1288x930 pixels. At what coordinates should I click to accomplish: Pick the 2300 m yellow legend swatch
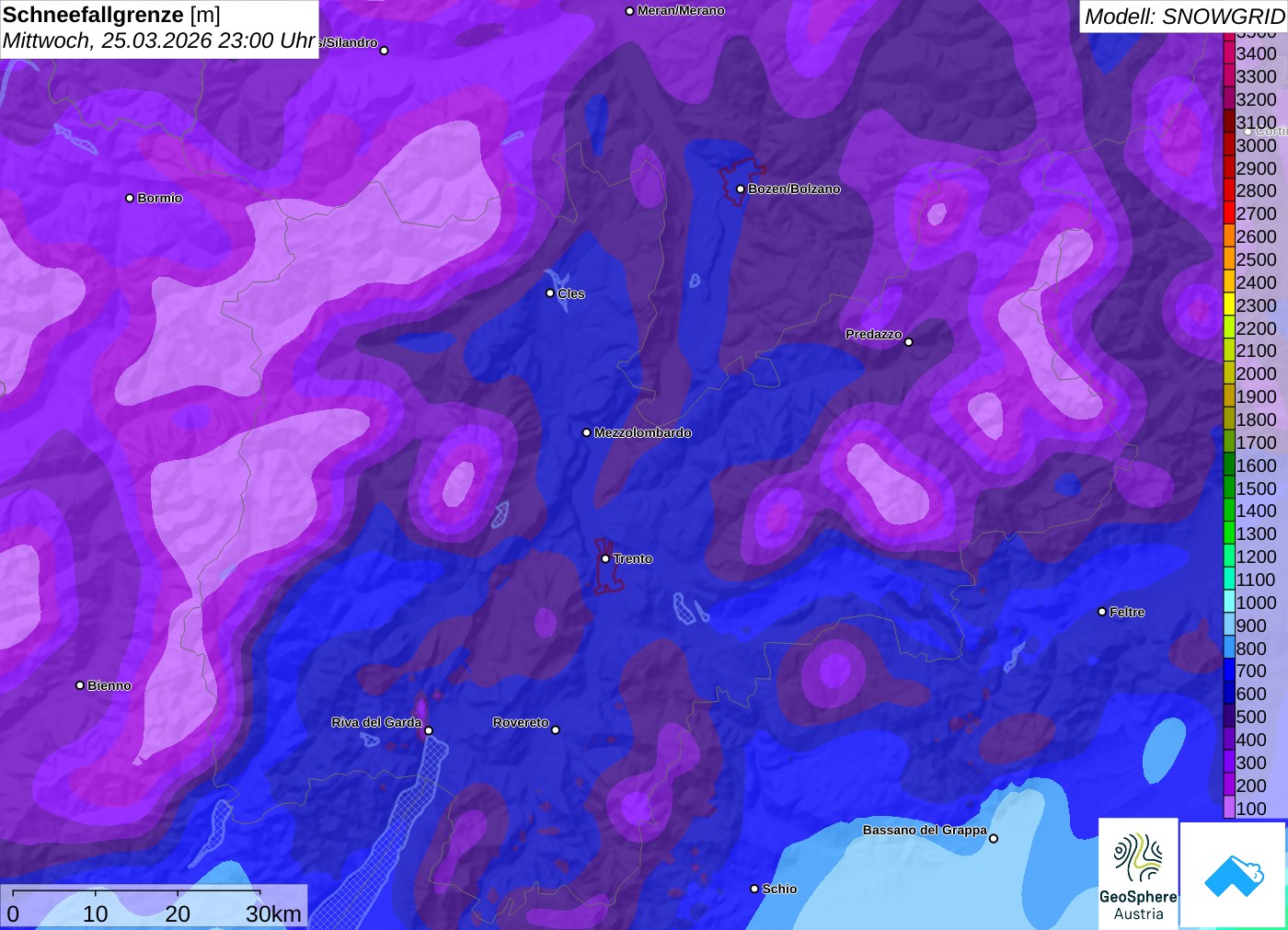[1228, 305]
